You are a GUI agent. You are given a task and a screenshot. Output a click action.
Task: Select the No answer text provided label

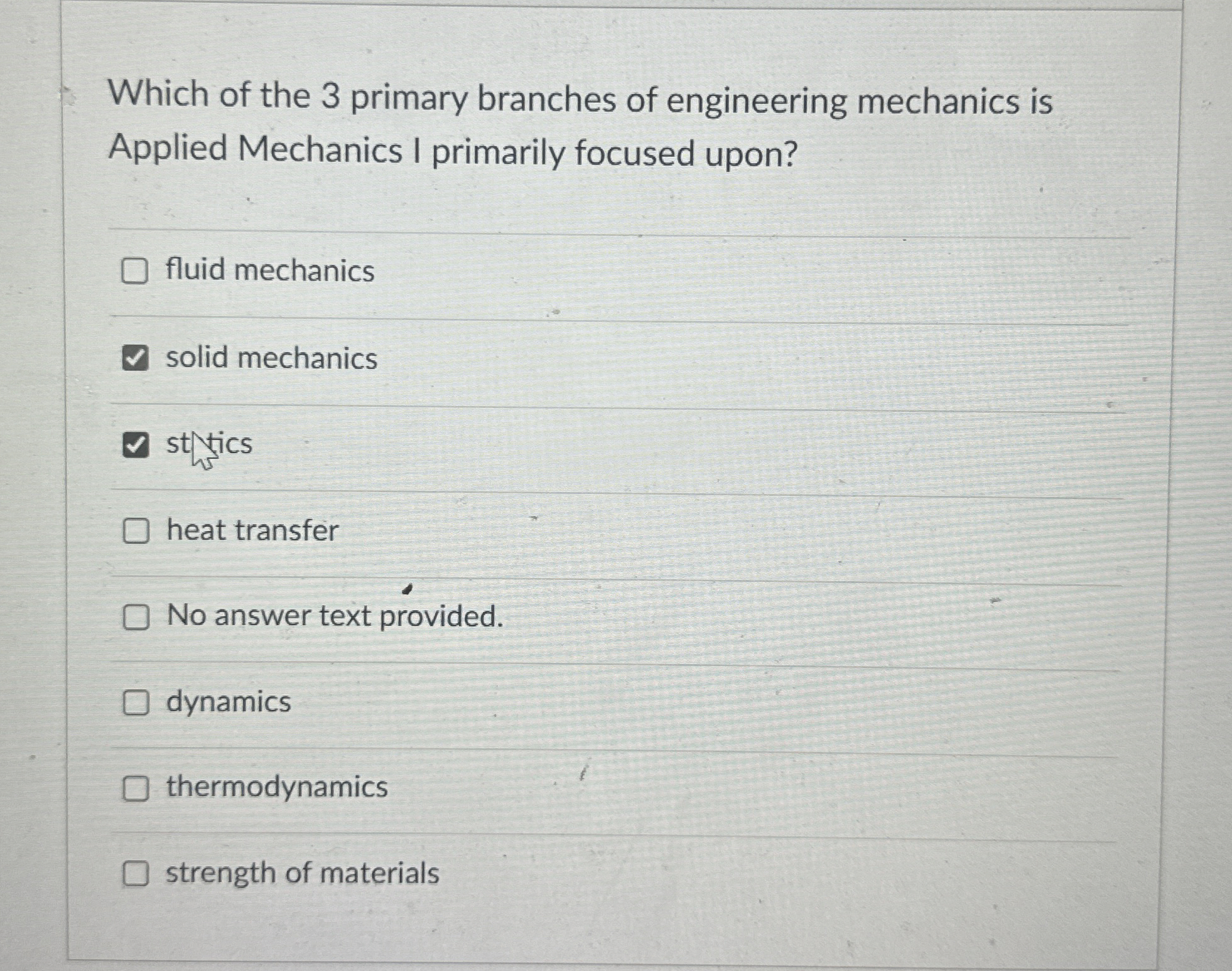[334, 617]
